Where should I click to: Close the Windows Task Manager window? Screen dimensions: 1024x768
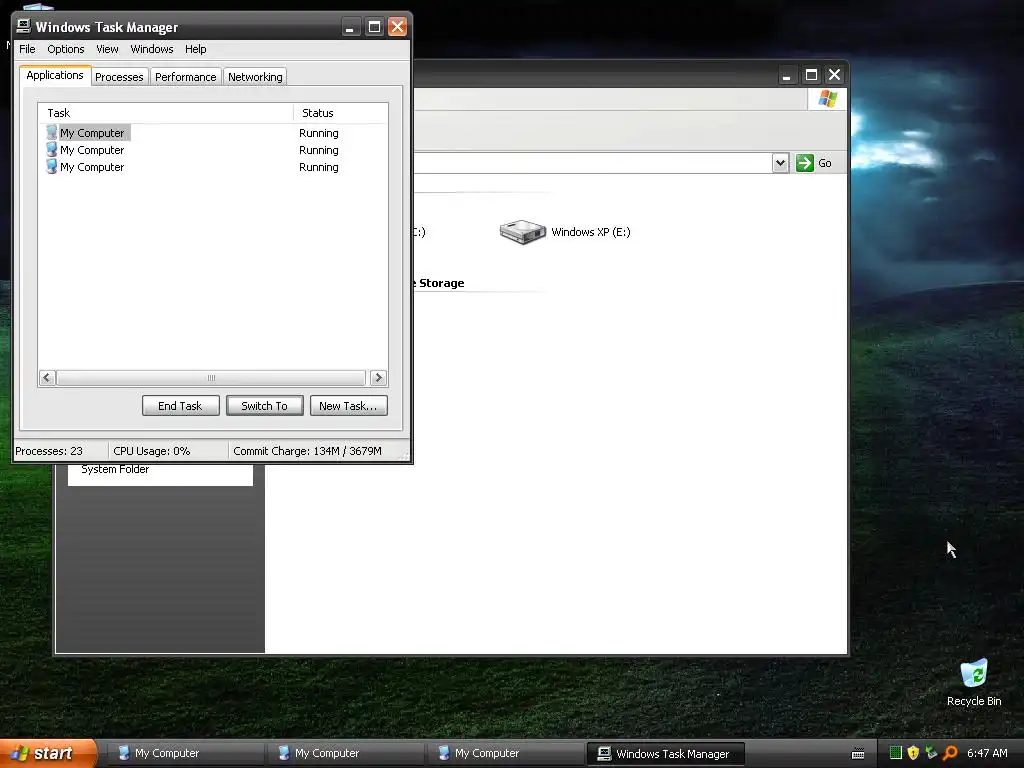tap(397, 27)
